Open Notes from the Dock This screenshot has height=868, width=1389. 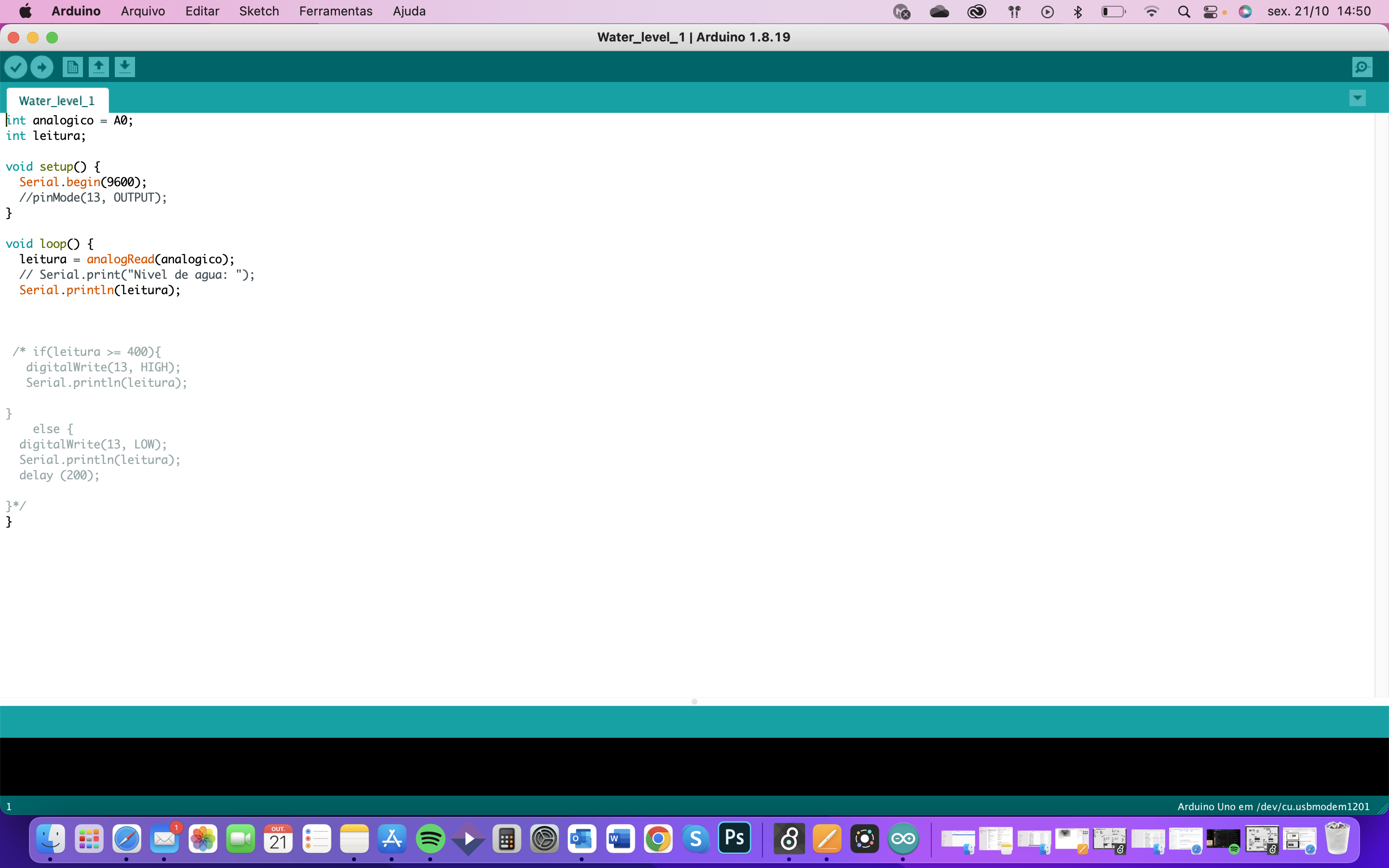[x=354, y=839]
